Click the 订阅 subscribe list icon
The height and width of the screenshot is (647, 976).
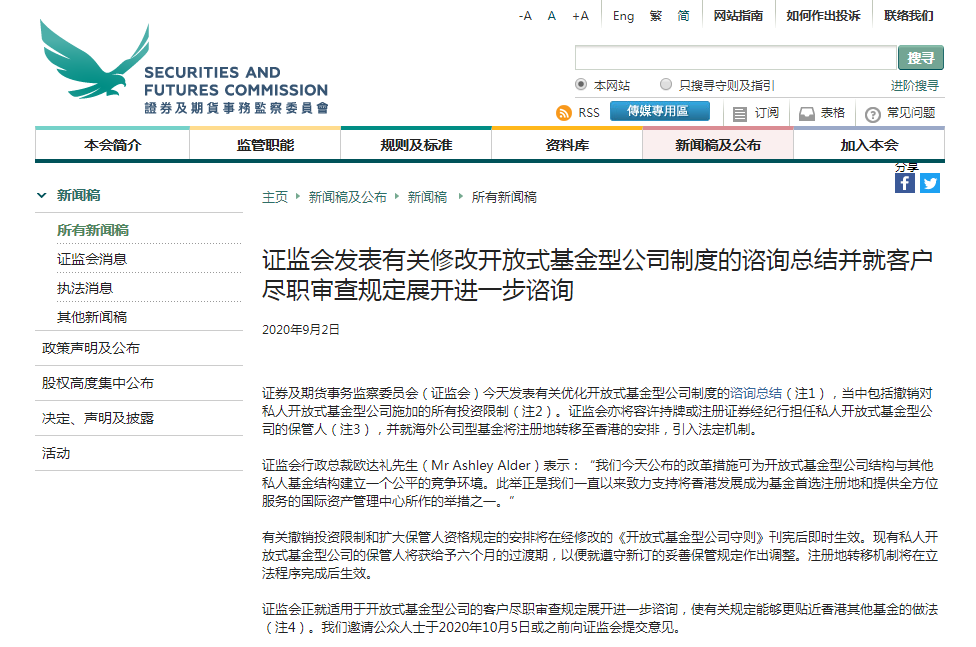[739, 114]
